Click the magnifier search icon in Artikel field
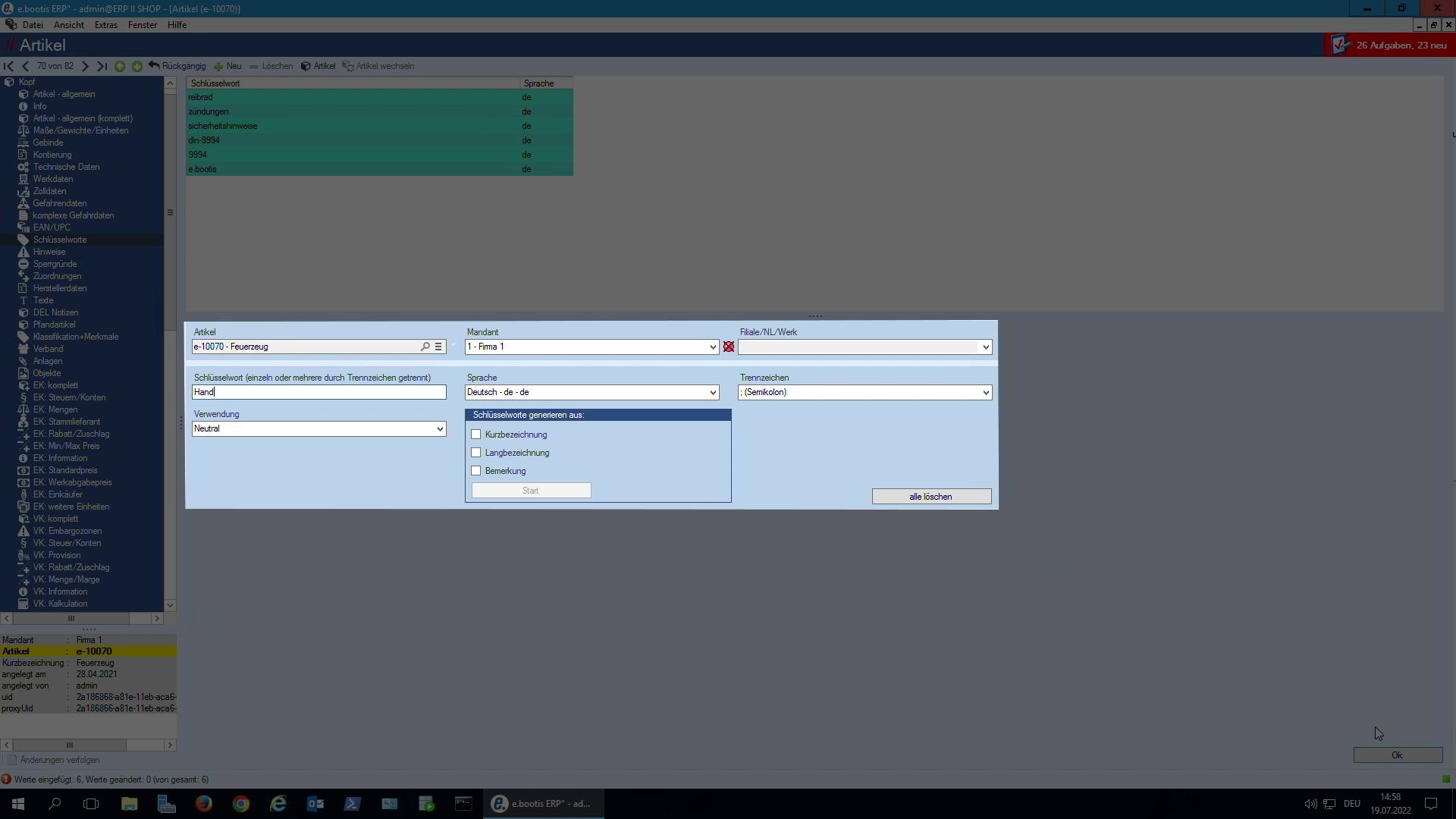 [x=425, y=347]
